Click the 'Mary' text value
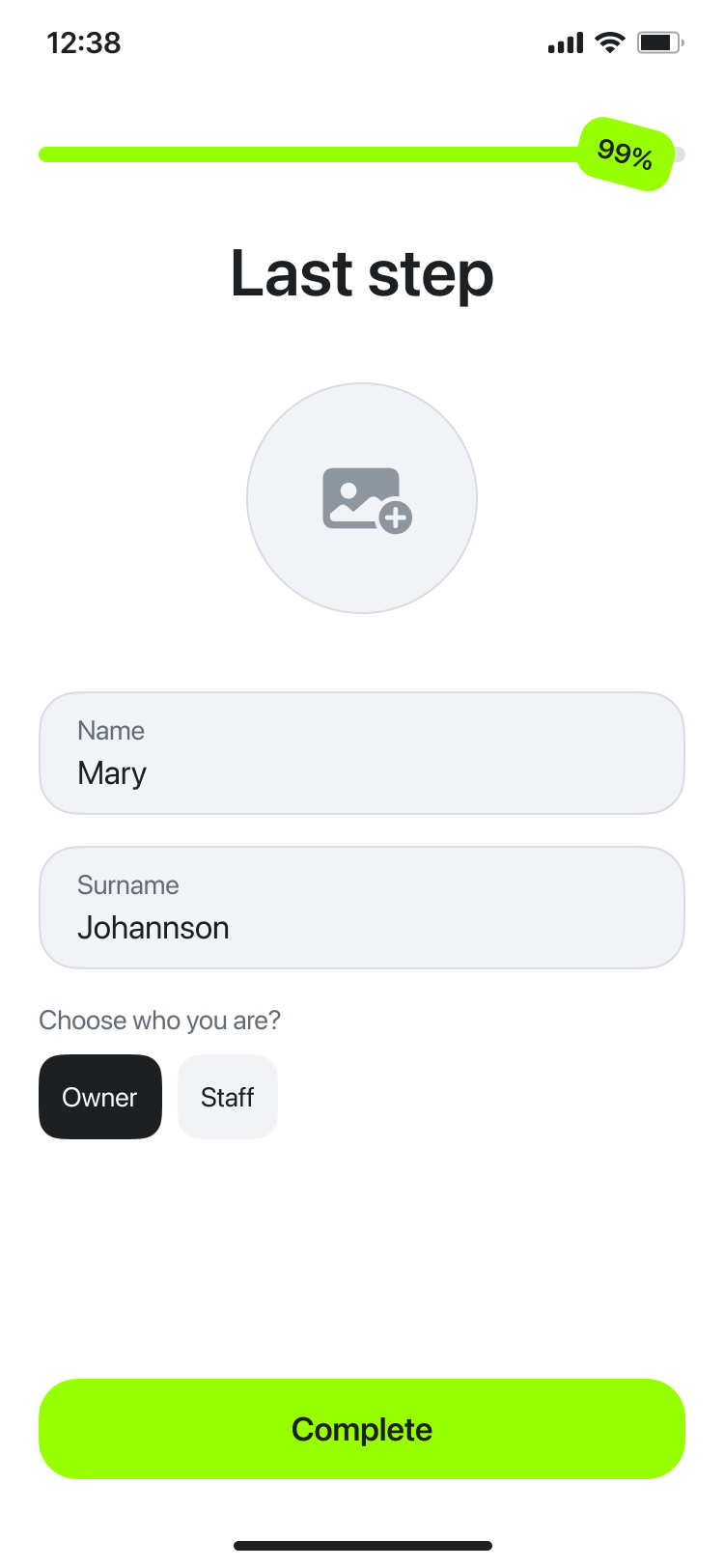 point(112,773)
